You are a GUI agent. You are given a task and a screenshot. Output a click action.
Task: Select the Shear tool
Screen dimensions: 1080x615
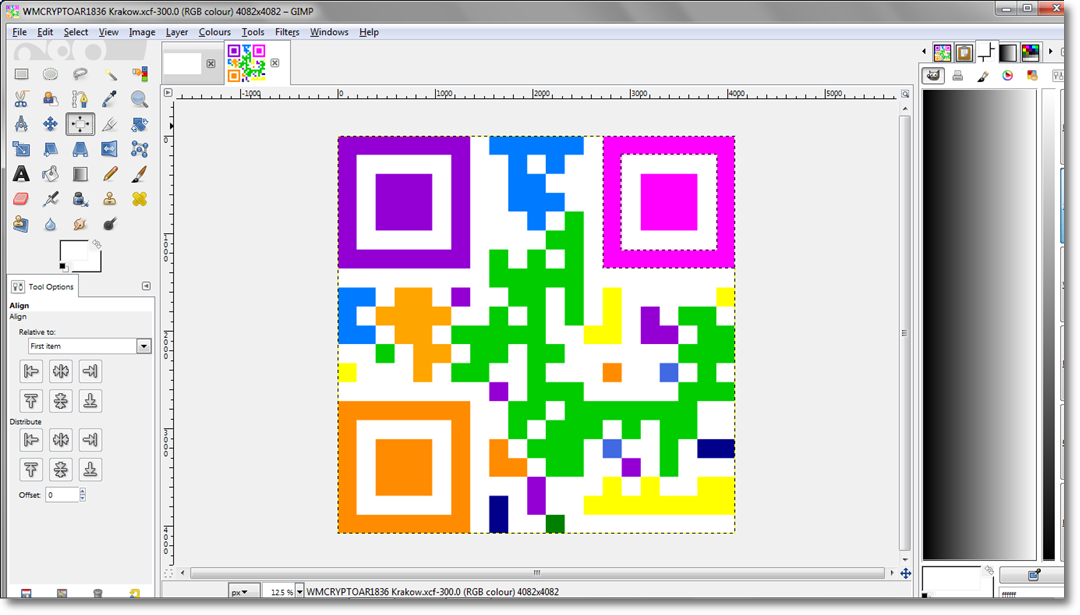tap(50, 149)
